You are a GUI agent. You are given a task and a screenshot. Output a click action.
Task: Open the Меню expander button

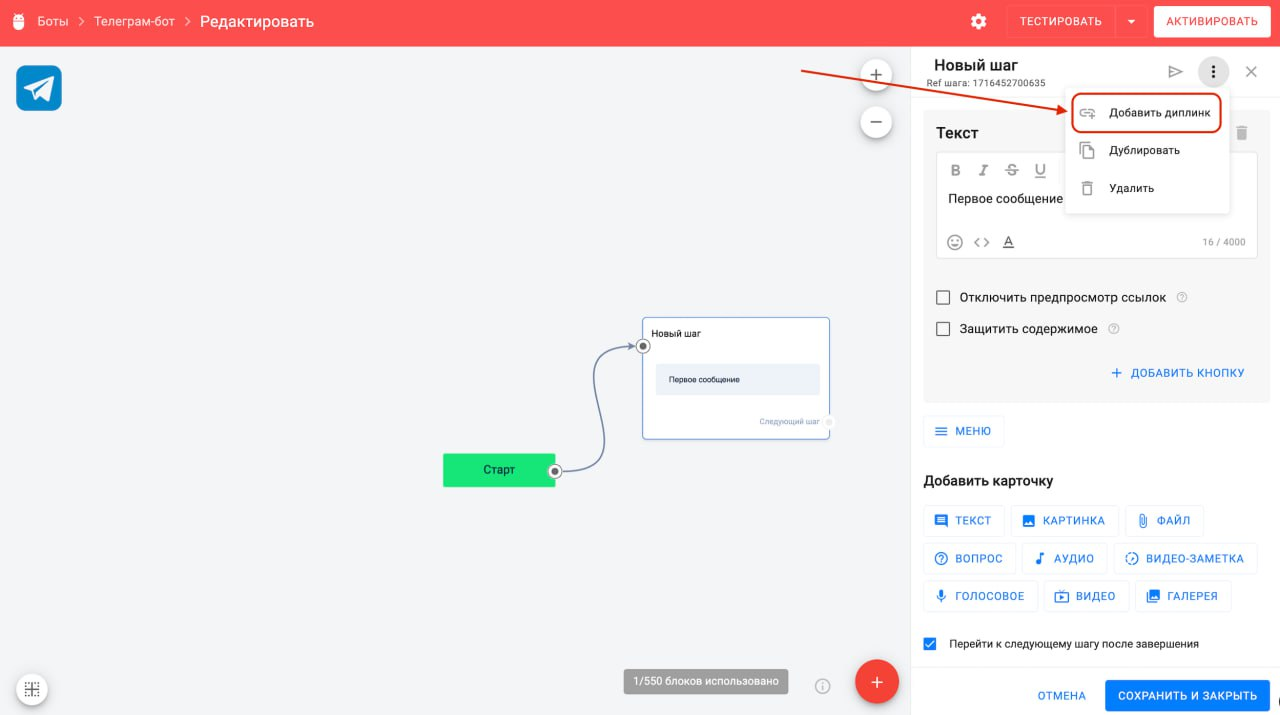pyautogui.click(x=962, y=431)
